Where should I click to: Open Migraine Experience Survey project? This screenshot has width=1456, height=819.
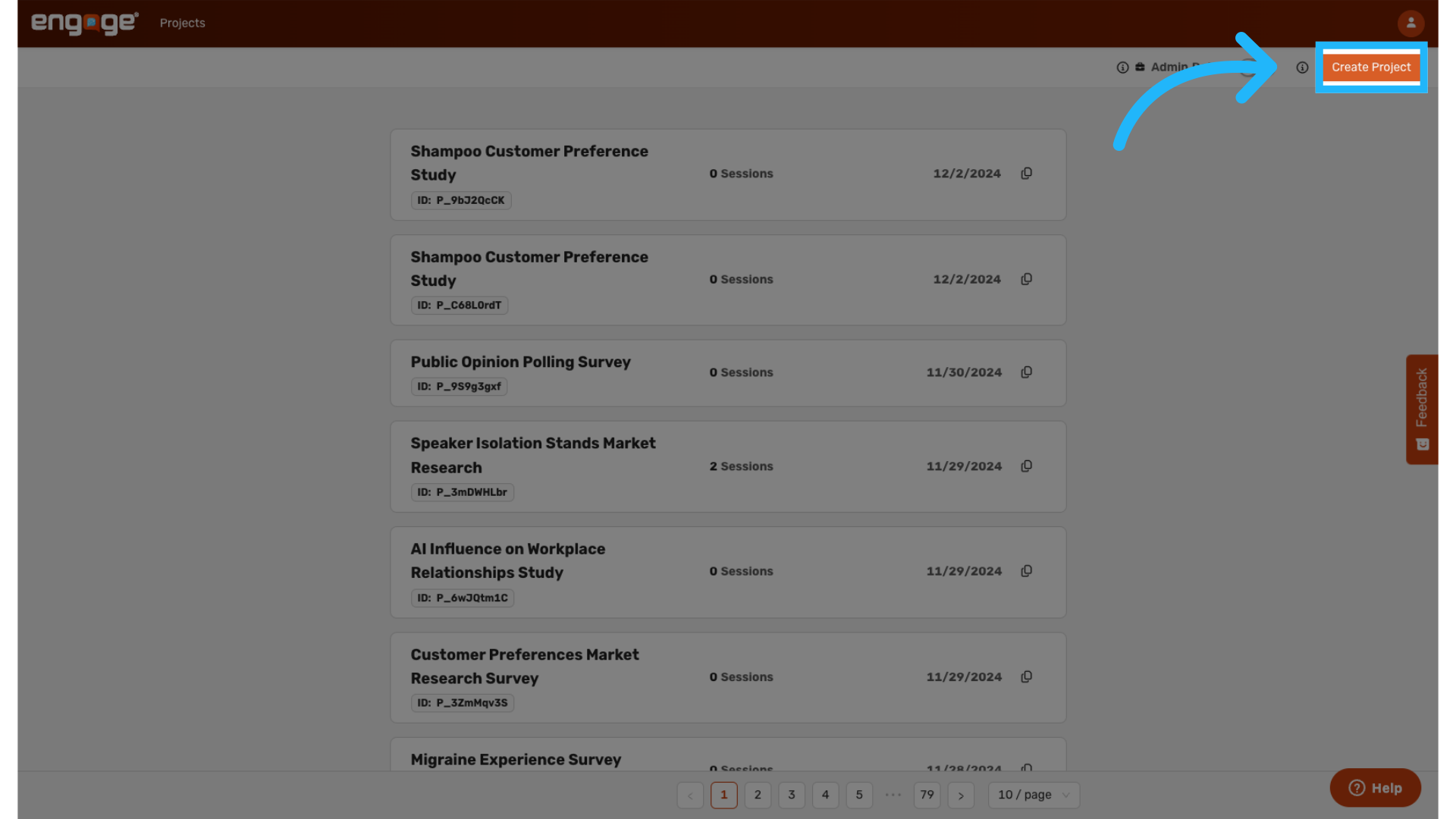[516, 759]
